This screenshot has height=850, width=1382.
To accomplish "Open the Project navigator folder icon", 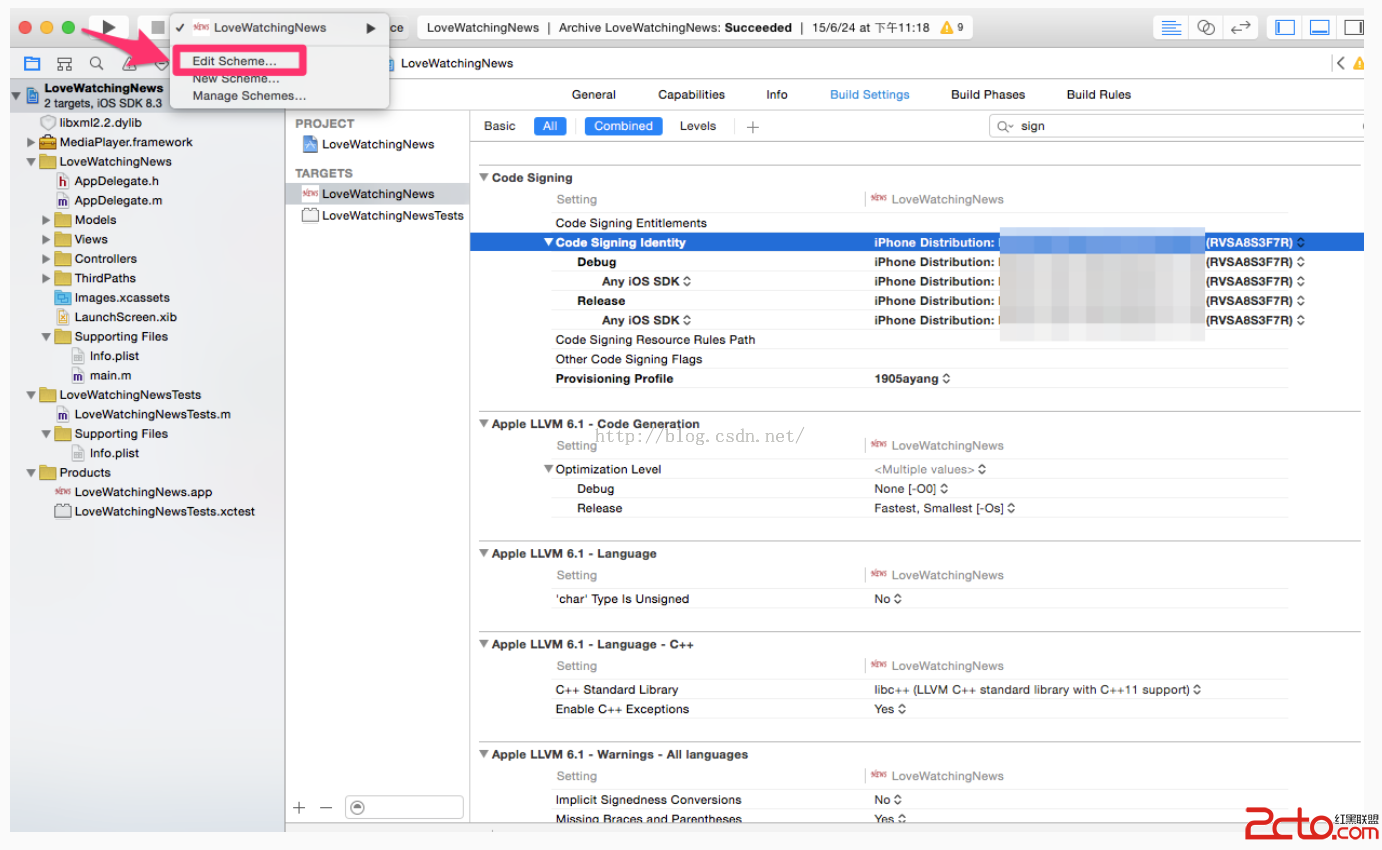I will click(32, 63).
